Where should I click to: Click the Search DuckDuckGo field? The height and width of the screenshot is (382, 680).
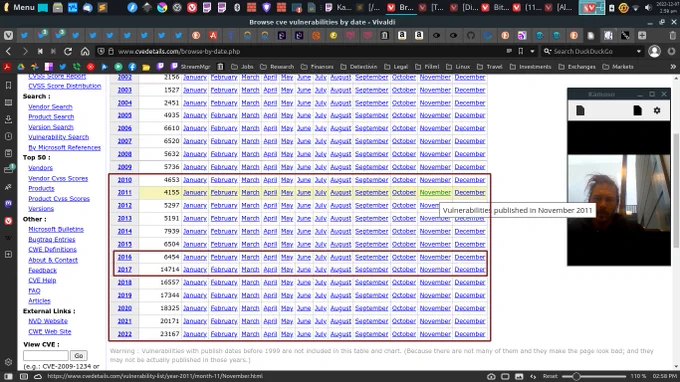(x=592, y=51)
